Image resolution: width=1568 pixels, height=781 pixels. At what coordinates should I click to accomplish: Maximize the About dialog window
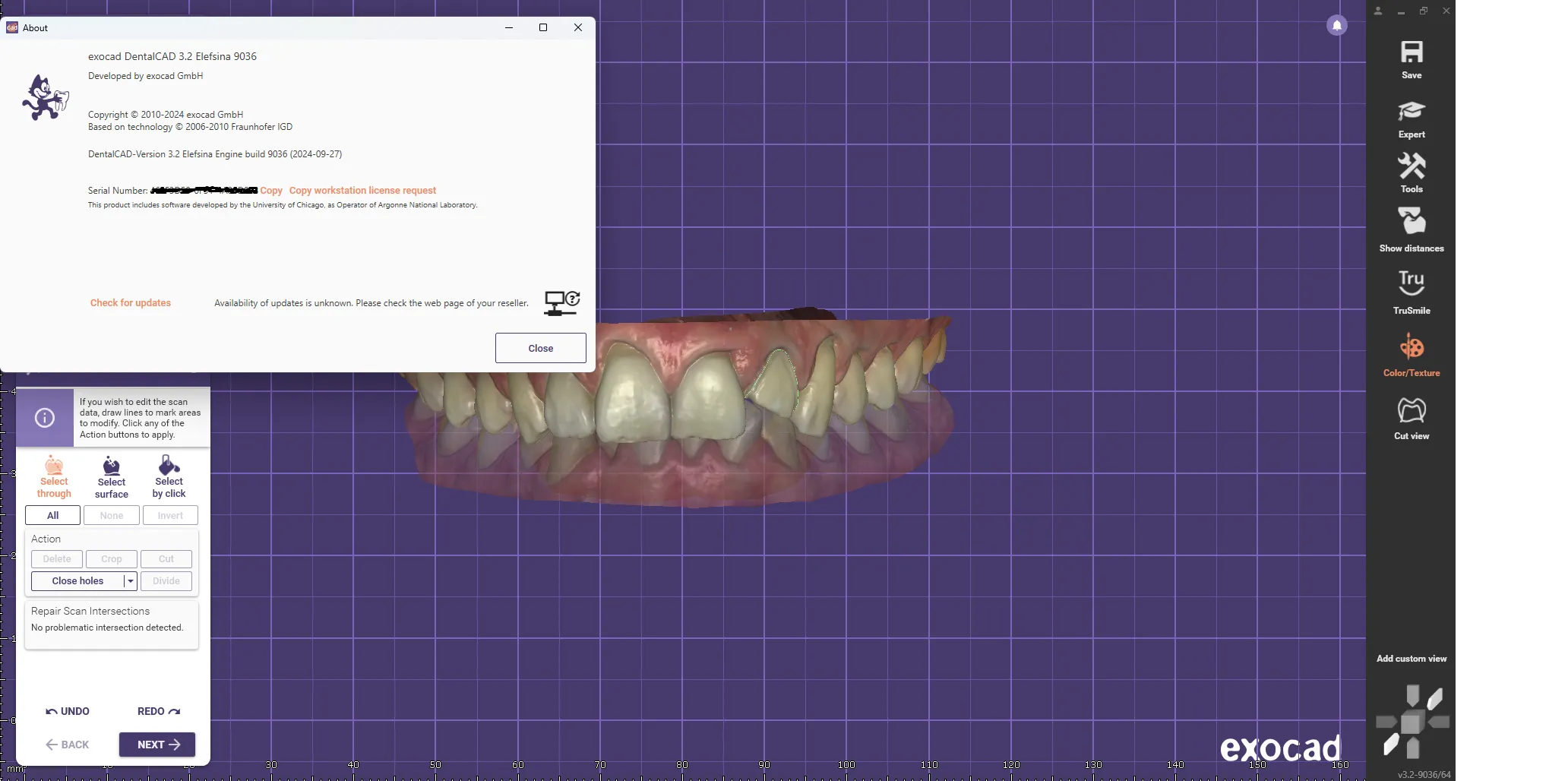point(543,27)
